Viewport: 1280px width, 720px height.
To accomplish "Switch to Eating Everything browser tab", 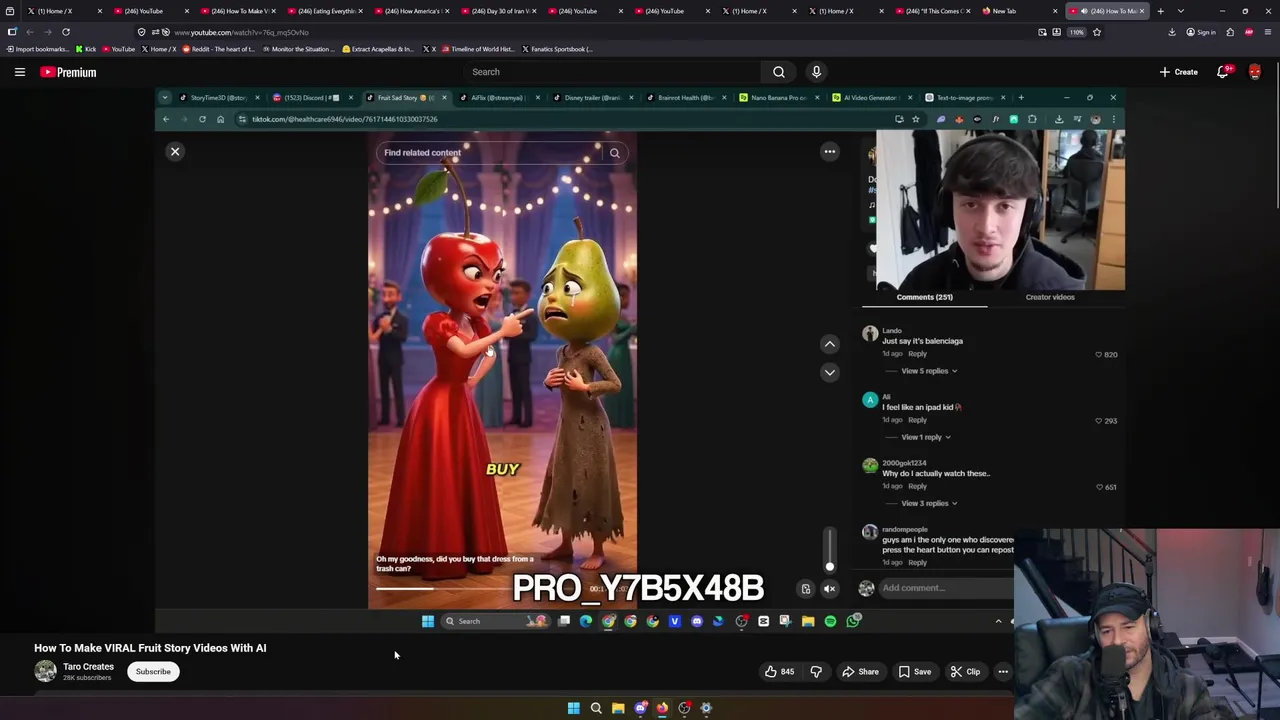I will (324, 11).
